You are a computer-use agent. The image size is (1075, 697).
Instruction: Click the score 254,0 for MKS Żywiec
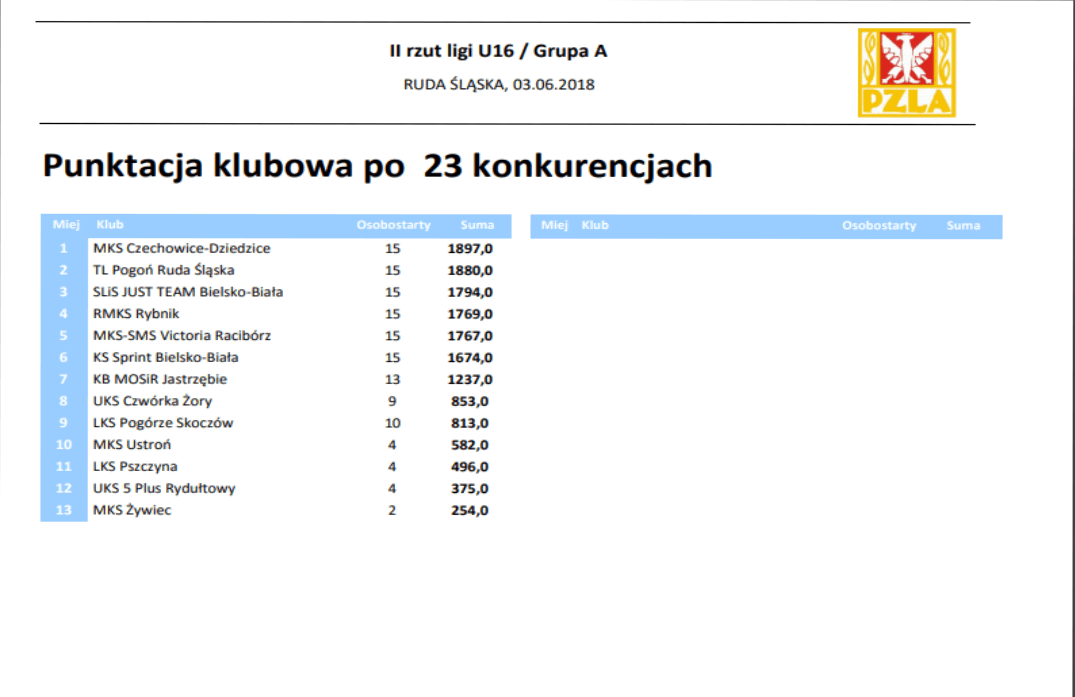click(x=469, y=511)
